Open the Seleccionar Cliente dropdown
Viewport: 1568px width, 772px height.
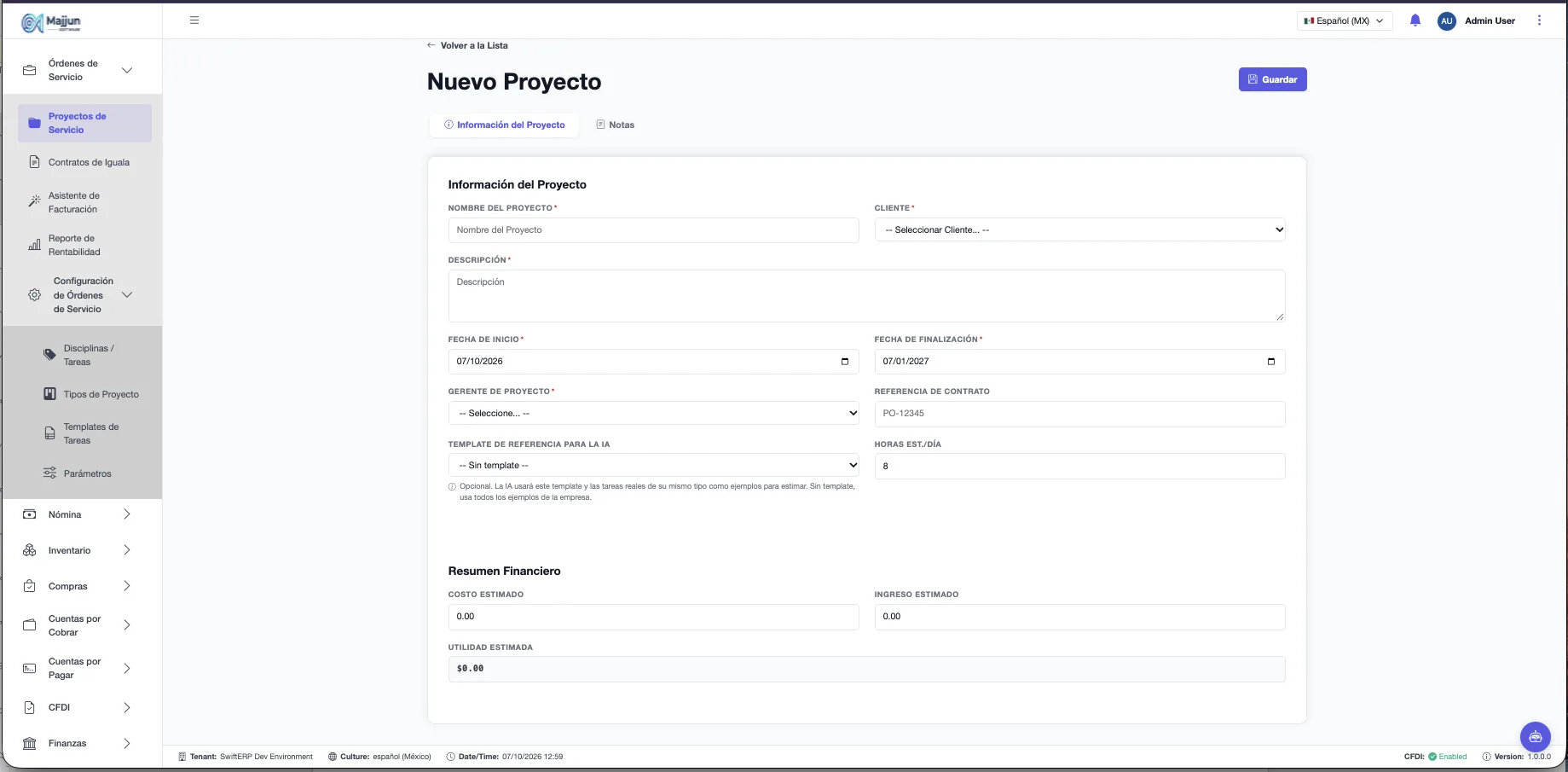pyautogui.click(x=1079, y=230)
